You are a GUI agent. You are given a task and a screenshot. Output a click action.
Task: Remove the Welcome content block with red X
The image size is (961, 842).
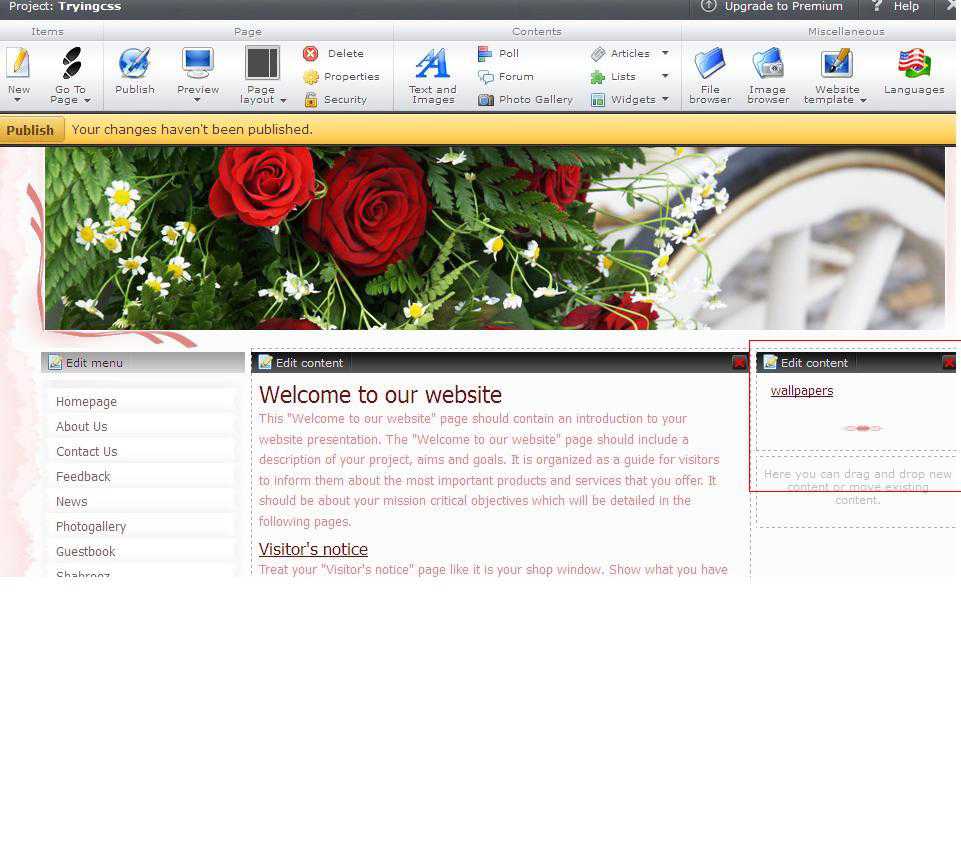(x=739, y=363)
